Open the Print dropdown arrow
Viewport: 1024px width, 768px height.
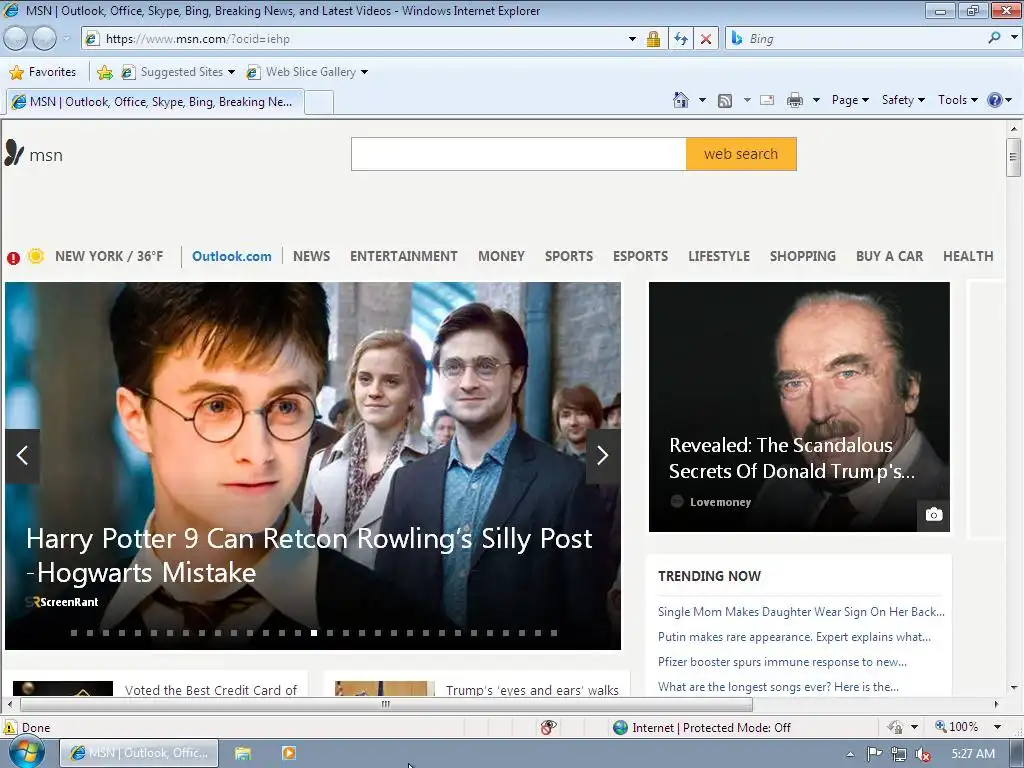(816, 100)
